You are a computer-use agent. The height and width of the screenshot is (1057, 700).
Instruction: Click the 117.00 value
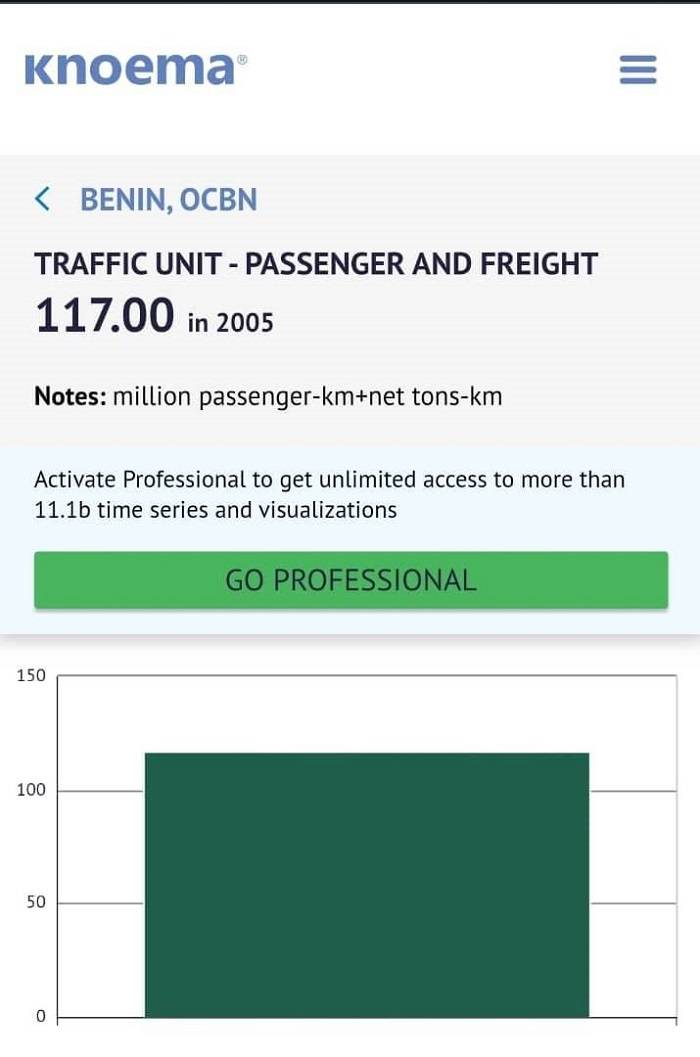pyautogui.click(x=105, y=316)
